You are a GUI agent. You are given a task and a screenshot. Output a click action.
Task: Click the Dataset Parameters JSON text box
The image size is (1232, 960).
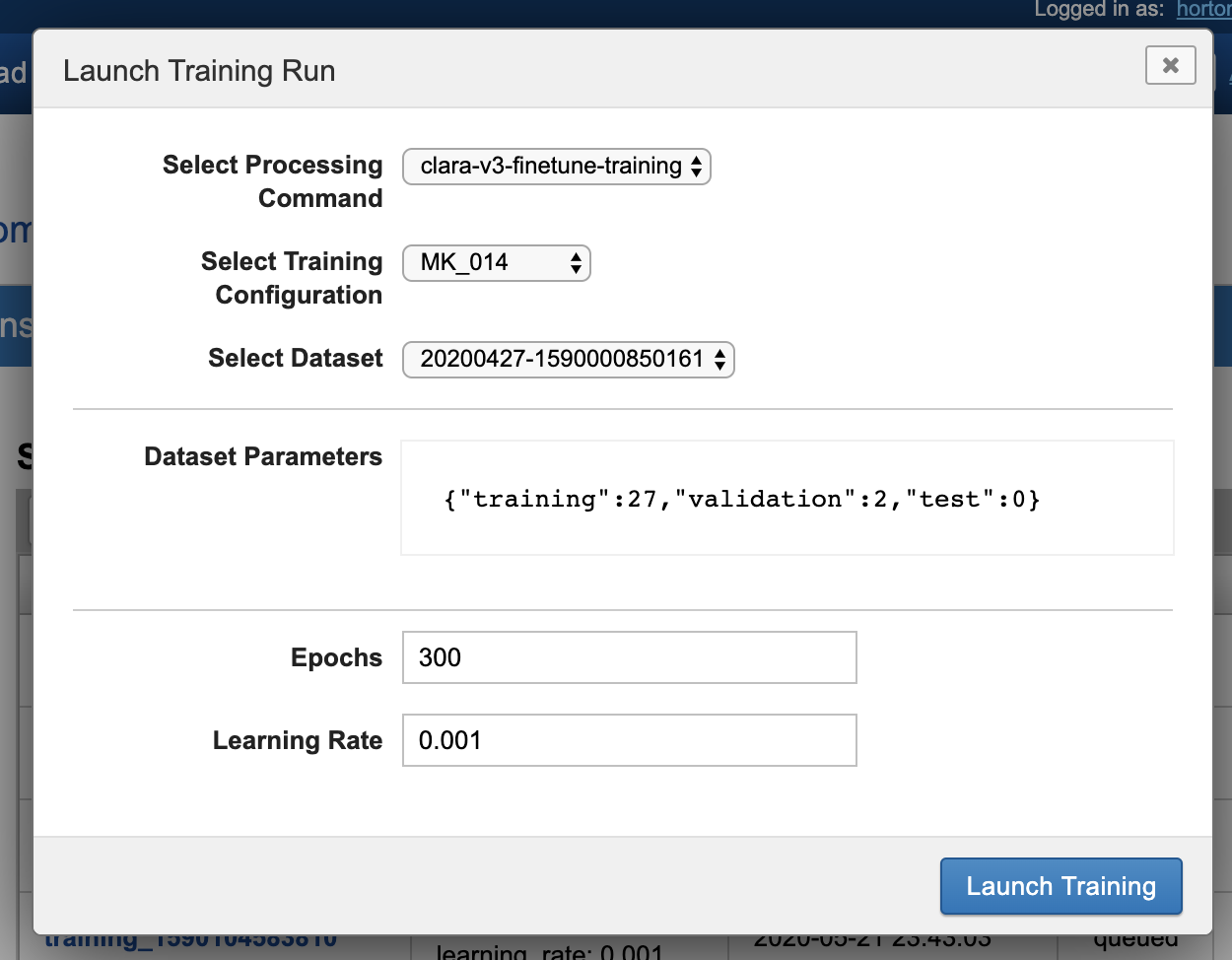787,498
